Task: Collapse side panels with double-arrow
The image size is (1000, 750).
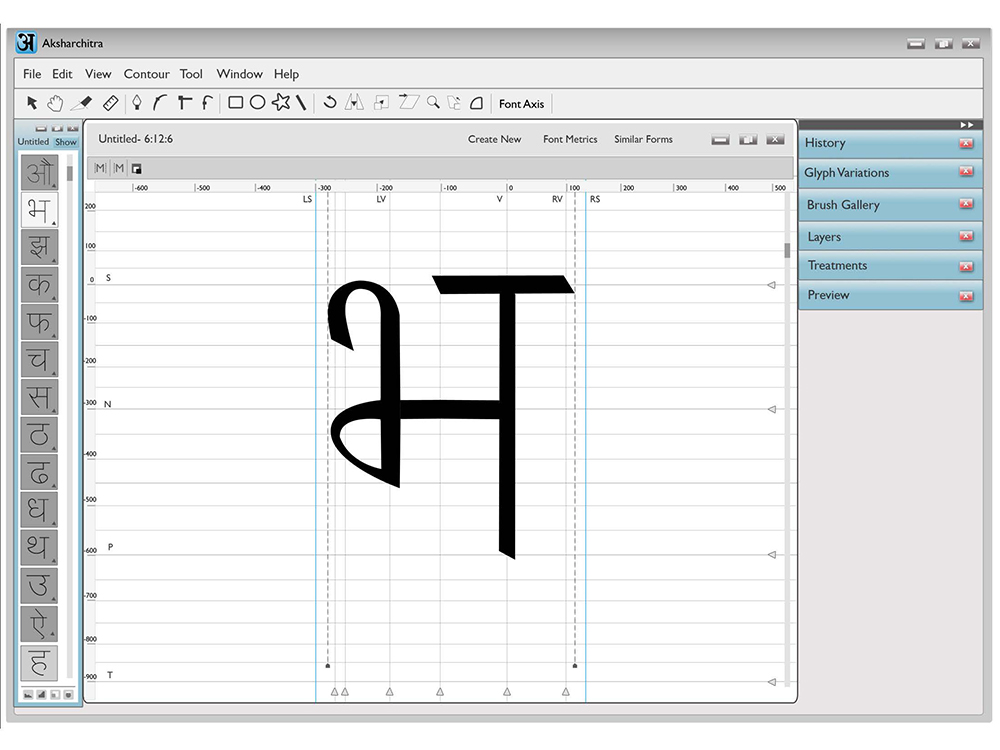Action: point(967,125)
